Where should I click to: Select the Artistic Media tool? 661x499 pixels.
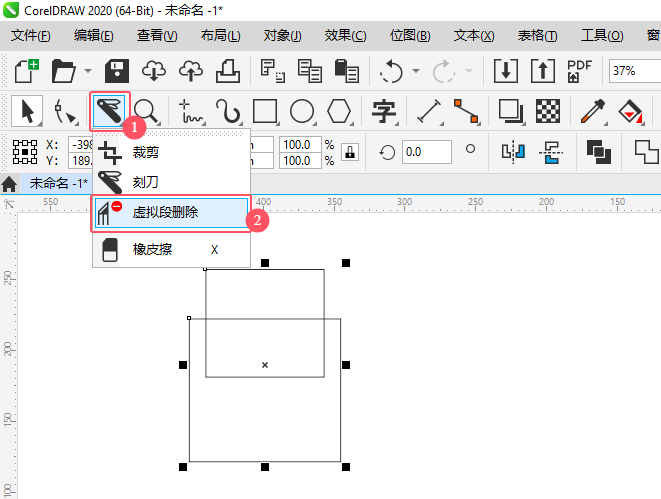pyautogui.click(x=228, y=111)
